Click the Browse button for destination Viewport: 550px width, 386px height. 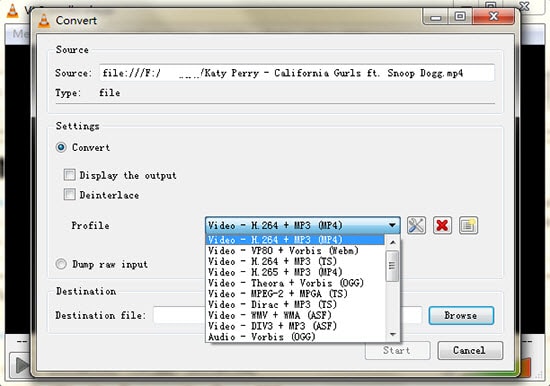[x=461, y=315]
